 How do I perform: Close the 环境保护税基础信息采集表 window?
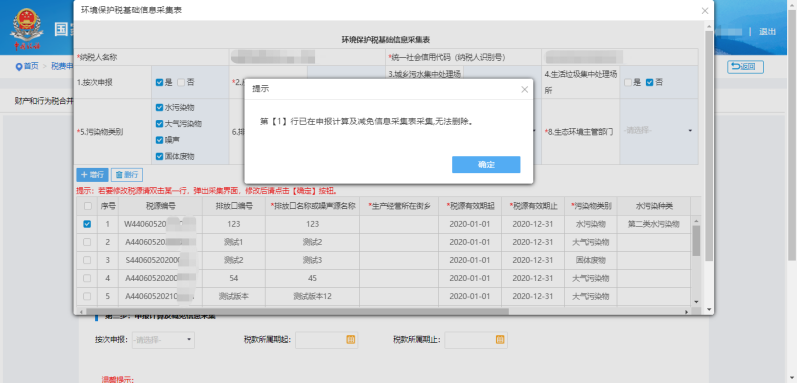pos(704,11)
